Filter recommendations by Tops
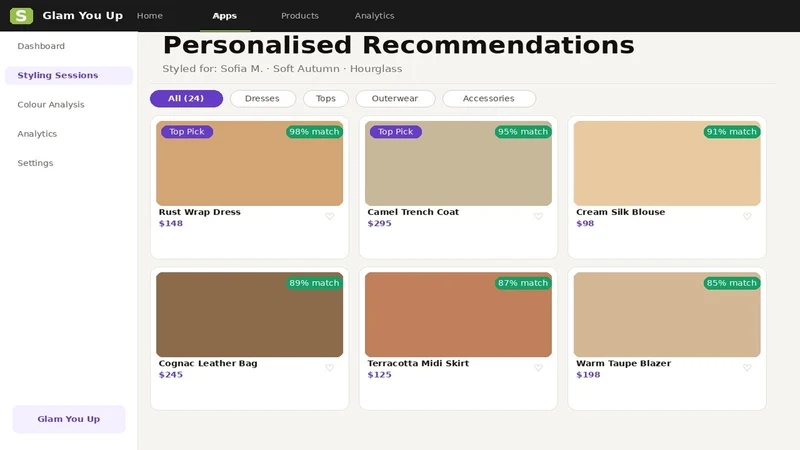The width and height of the screenshot is (800, 450). tap(326, 98)
